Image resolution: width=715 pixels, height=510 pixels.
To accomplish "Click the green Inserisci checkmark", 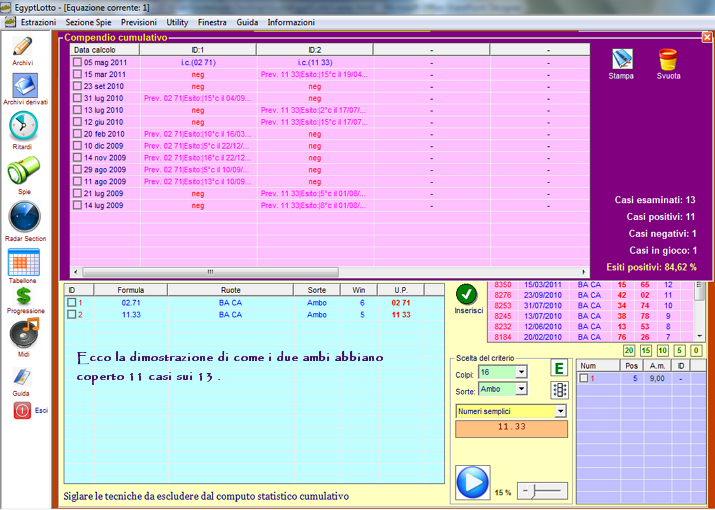I will 466,295.
